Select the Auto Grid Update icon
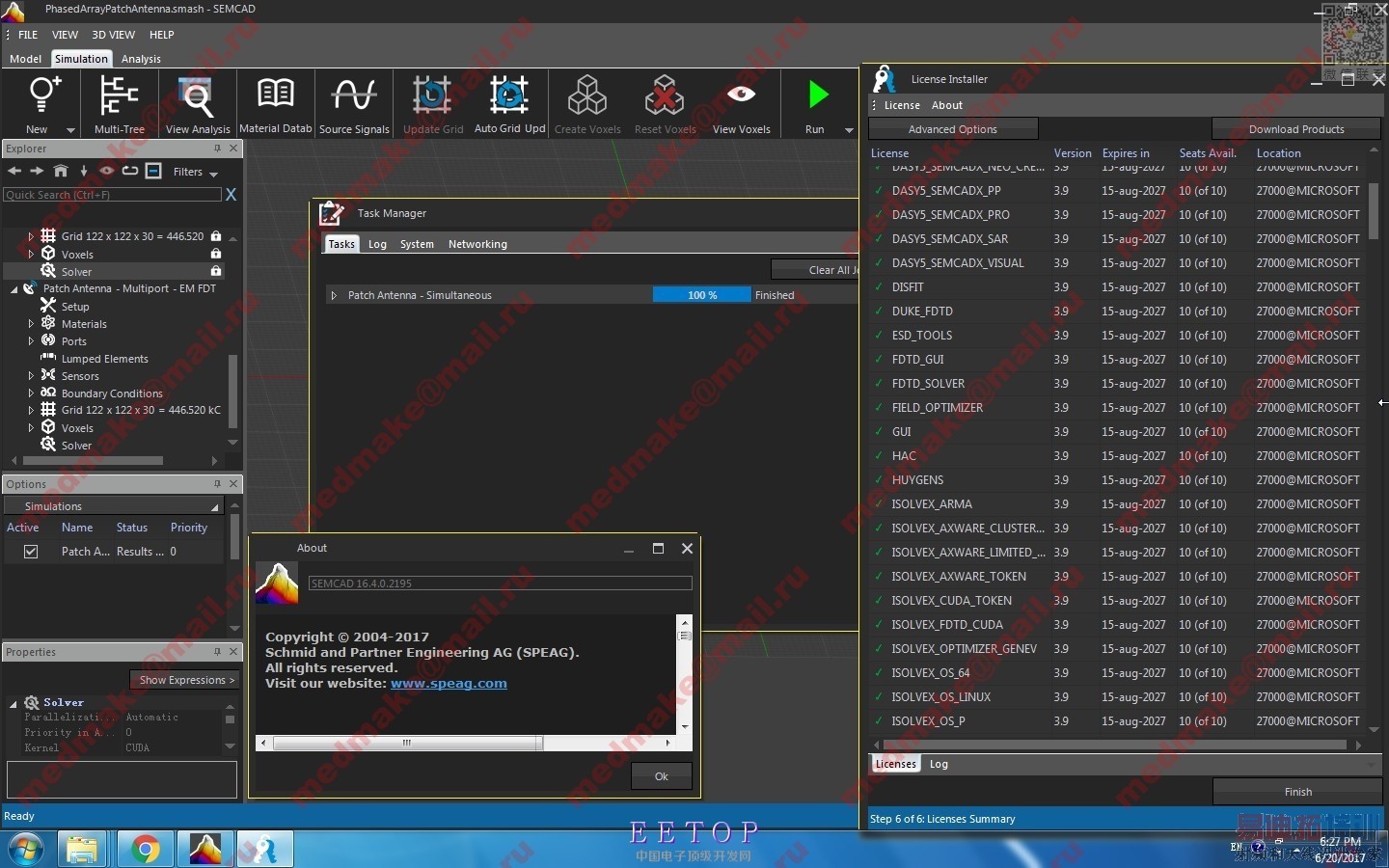 coord(509,95)
